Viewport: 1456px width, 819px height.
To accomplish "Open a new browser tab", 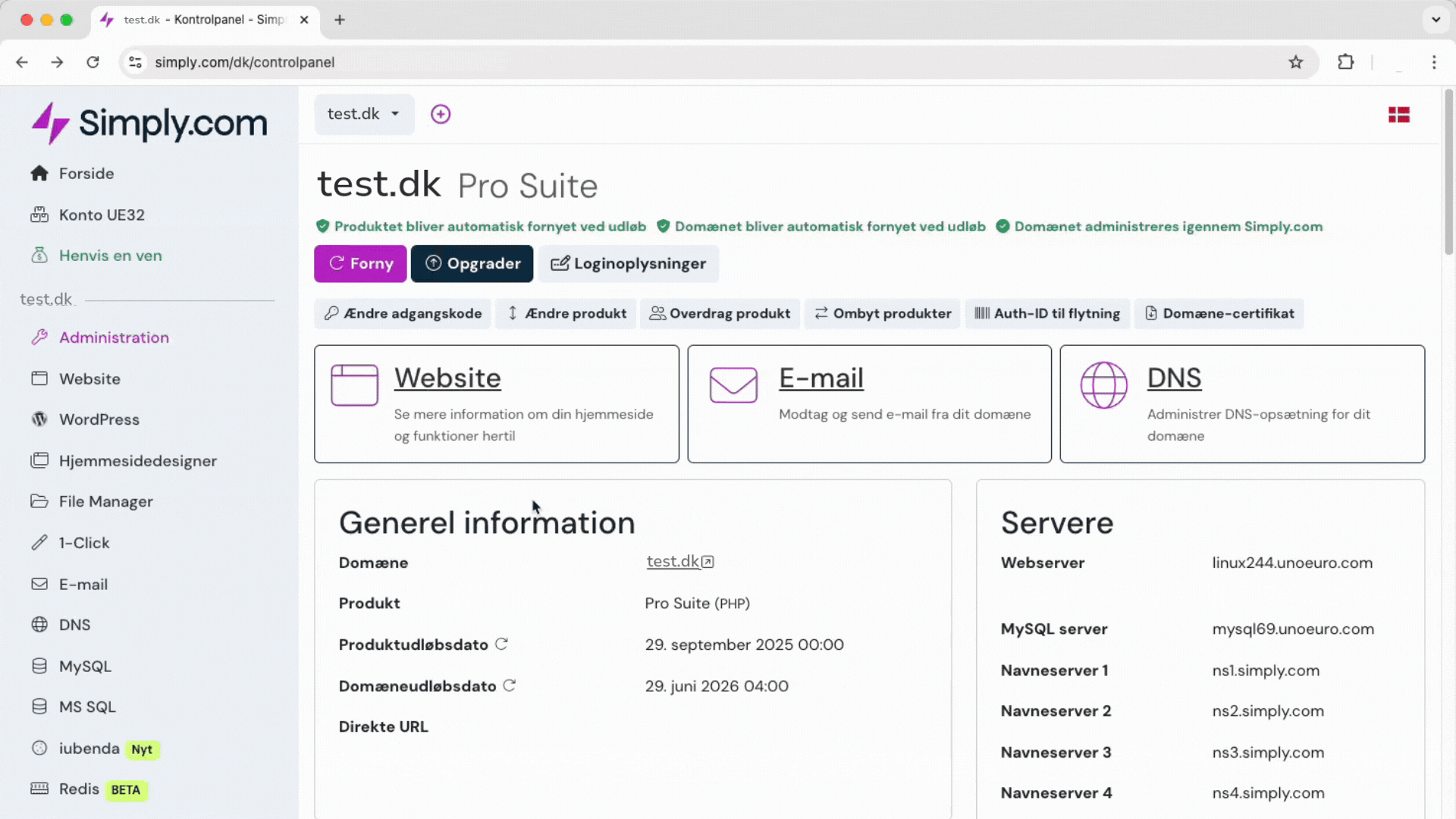I will coord(340,20).
